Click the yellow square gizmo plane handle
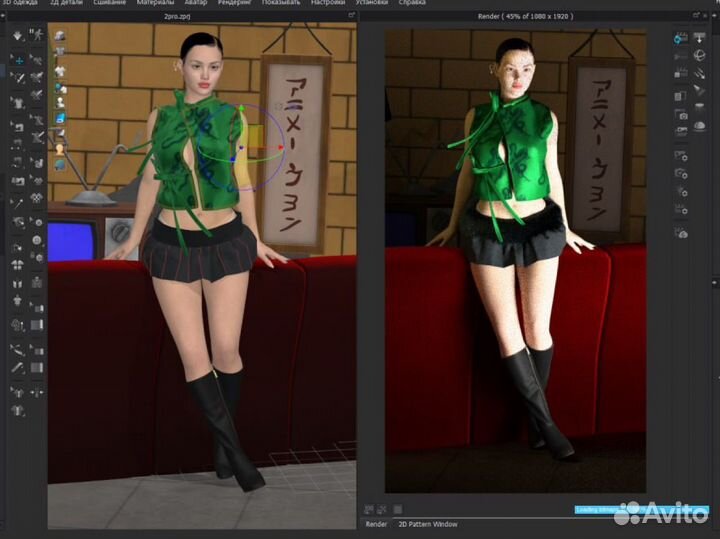This screenshot has width=720, height=539. click(256, 136)
